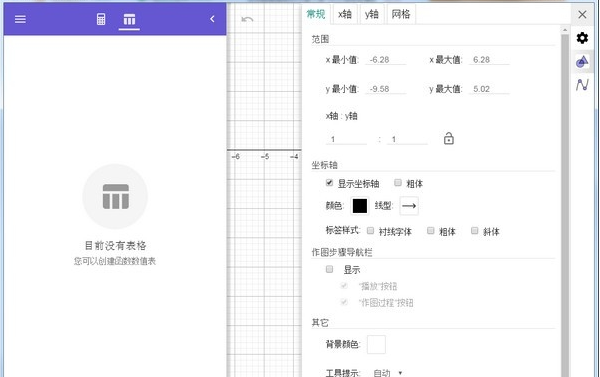600x377 pixels.
Task: Check the 显示 navigation bar checkbox
Action: click(329, 269)
